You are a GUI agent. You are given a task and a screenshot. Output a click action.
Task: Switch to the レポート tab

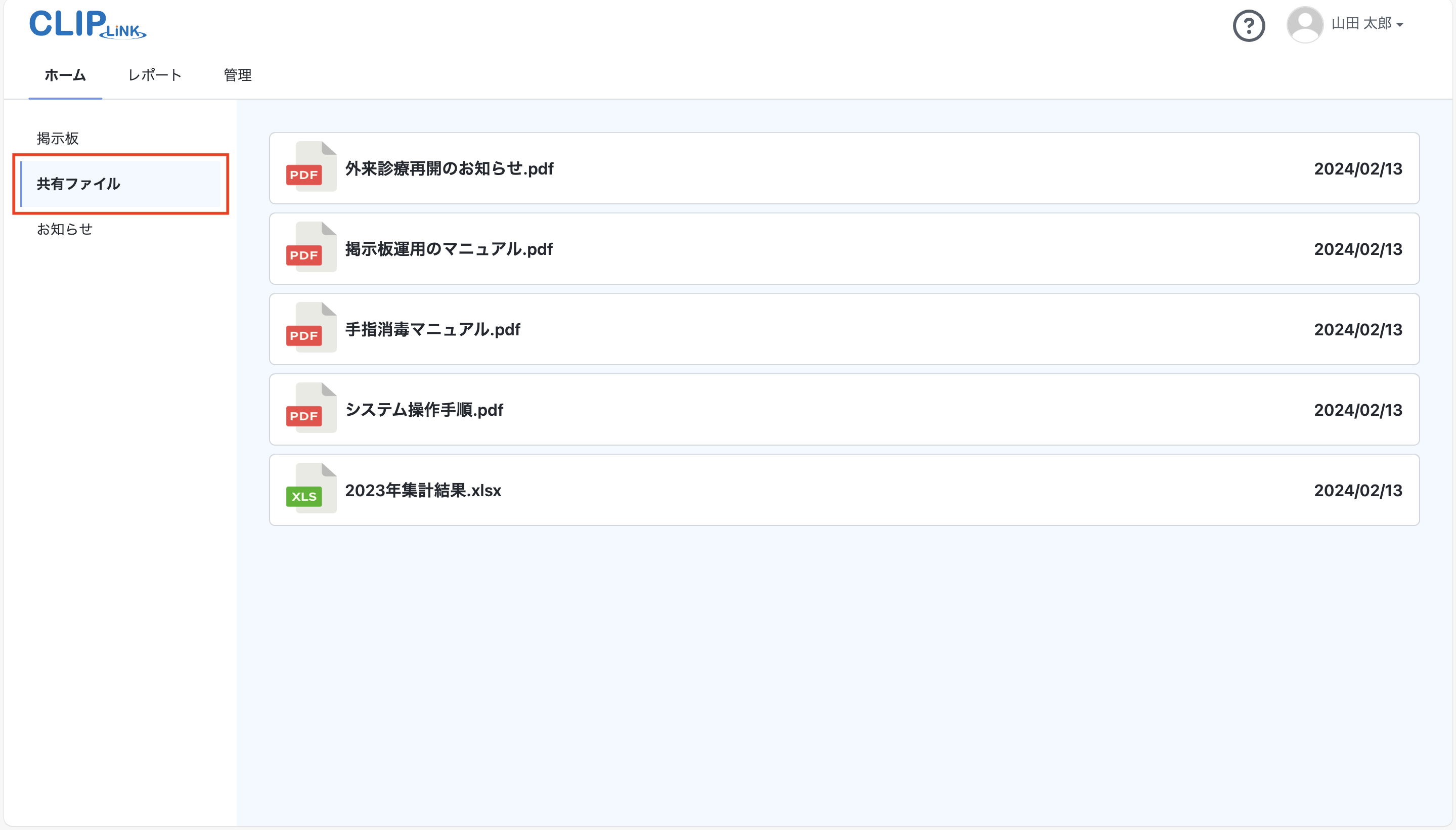click(x=154, y=75)
